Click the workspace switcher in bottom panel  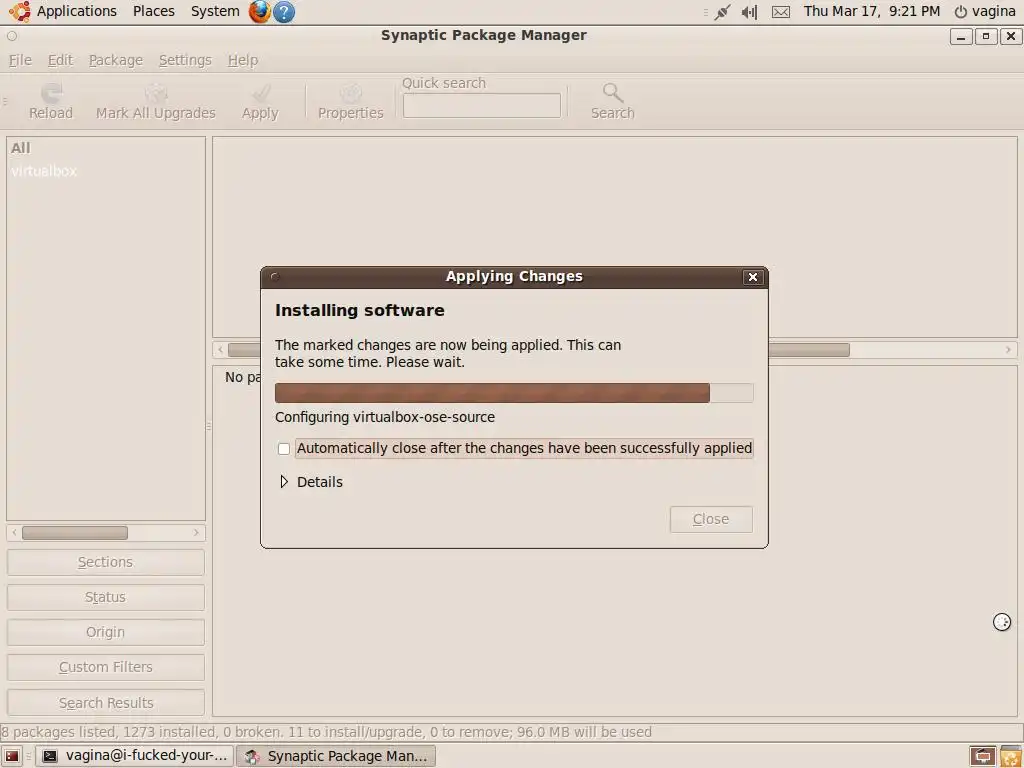tap(983, 756)
